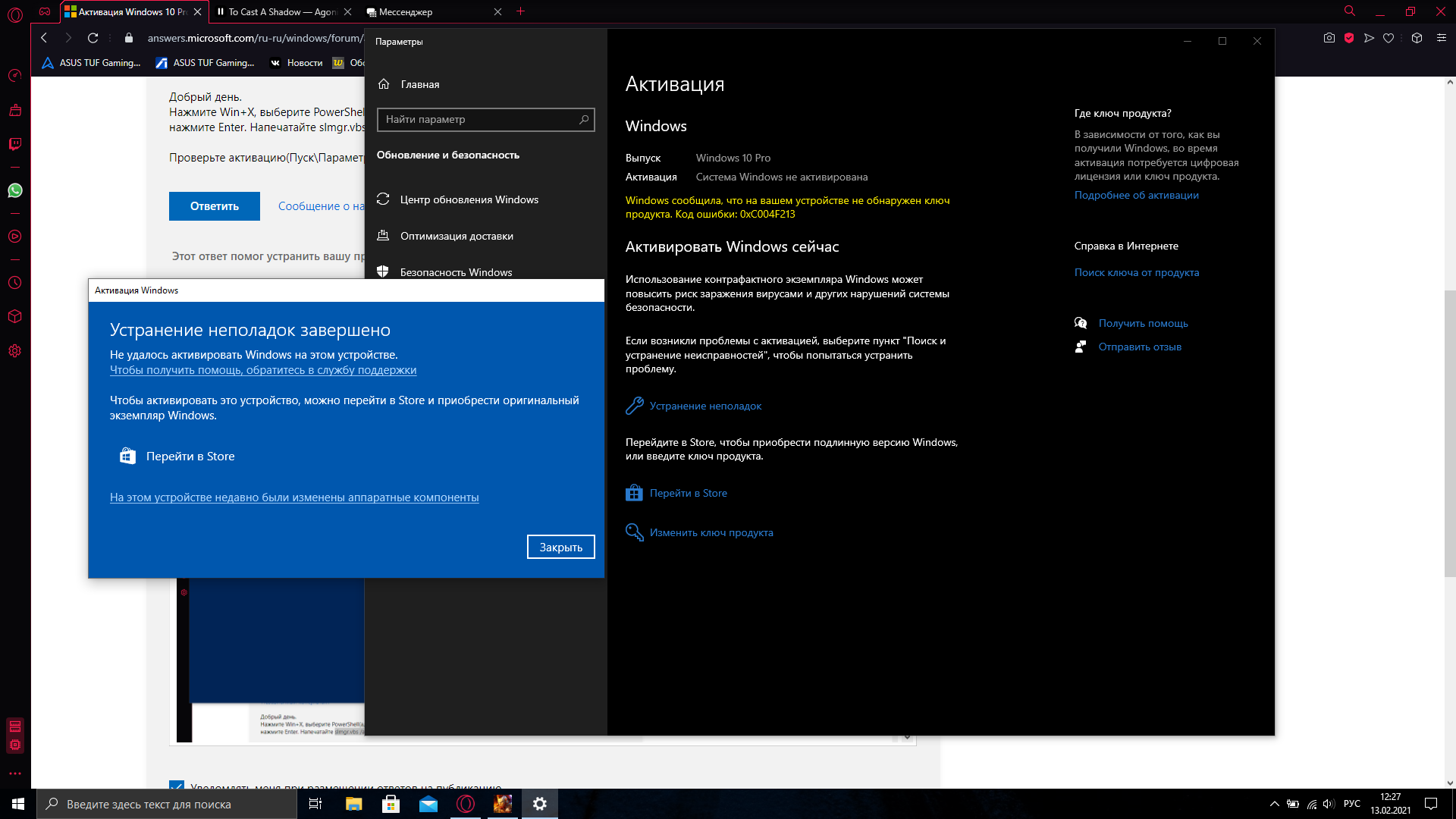Open the Wi-Fi network tray icon
The width and height of the screenshot is (1456, 819).
pyautogui.click(x=1311, y=804)
